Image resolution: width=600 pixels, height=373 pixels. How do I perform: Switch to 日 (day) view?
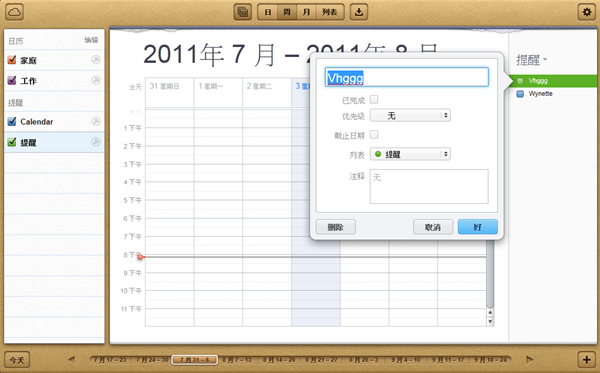point(268,12)
